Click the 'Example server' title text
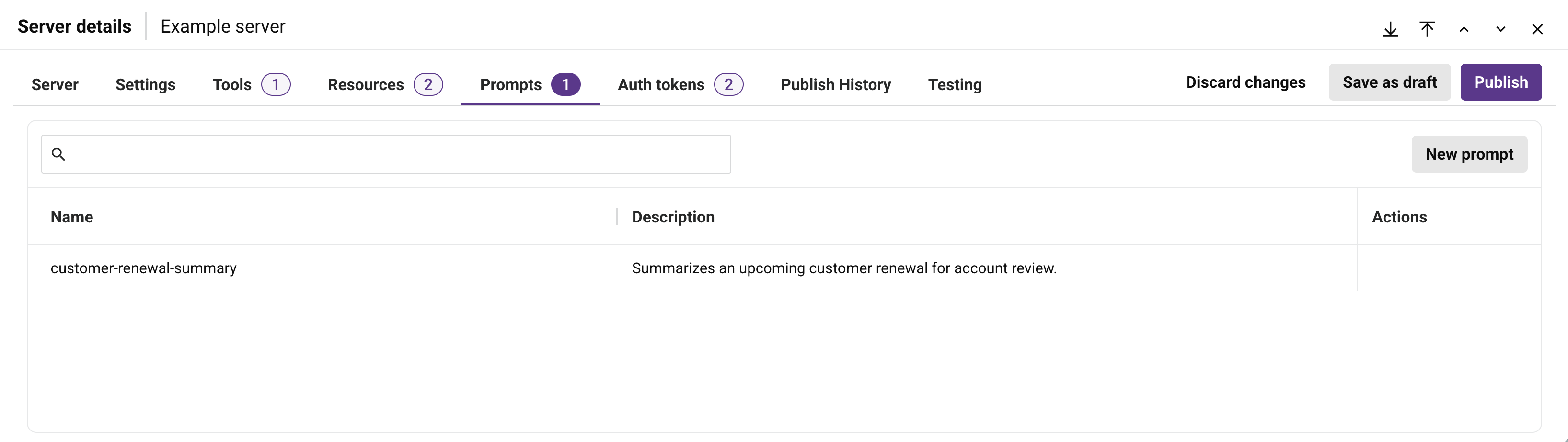Screen dimensions: 1568x442 [x=223, y=27]
